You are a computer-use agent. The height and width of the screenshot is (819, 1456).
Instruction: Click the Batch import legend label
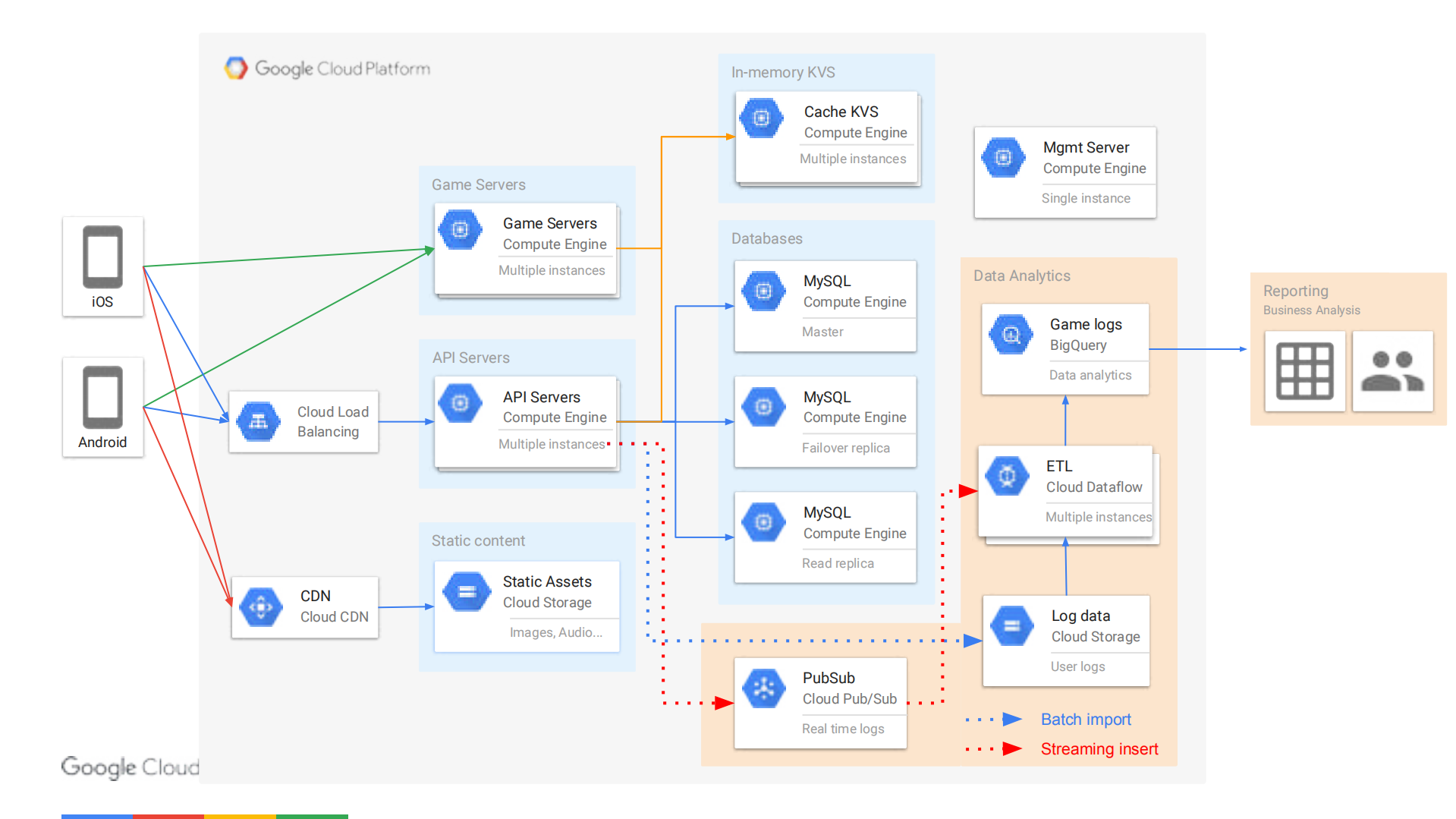click(x=1085, y=719)
